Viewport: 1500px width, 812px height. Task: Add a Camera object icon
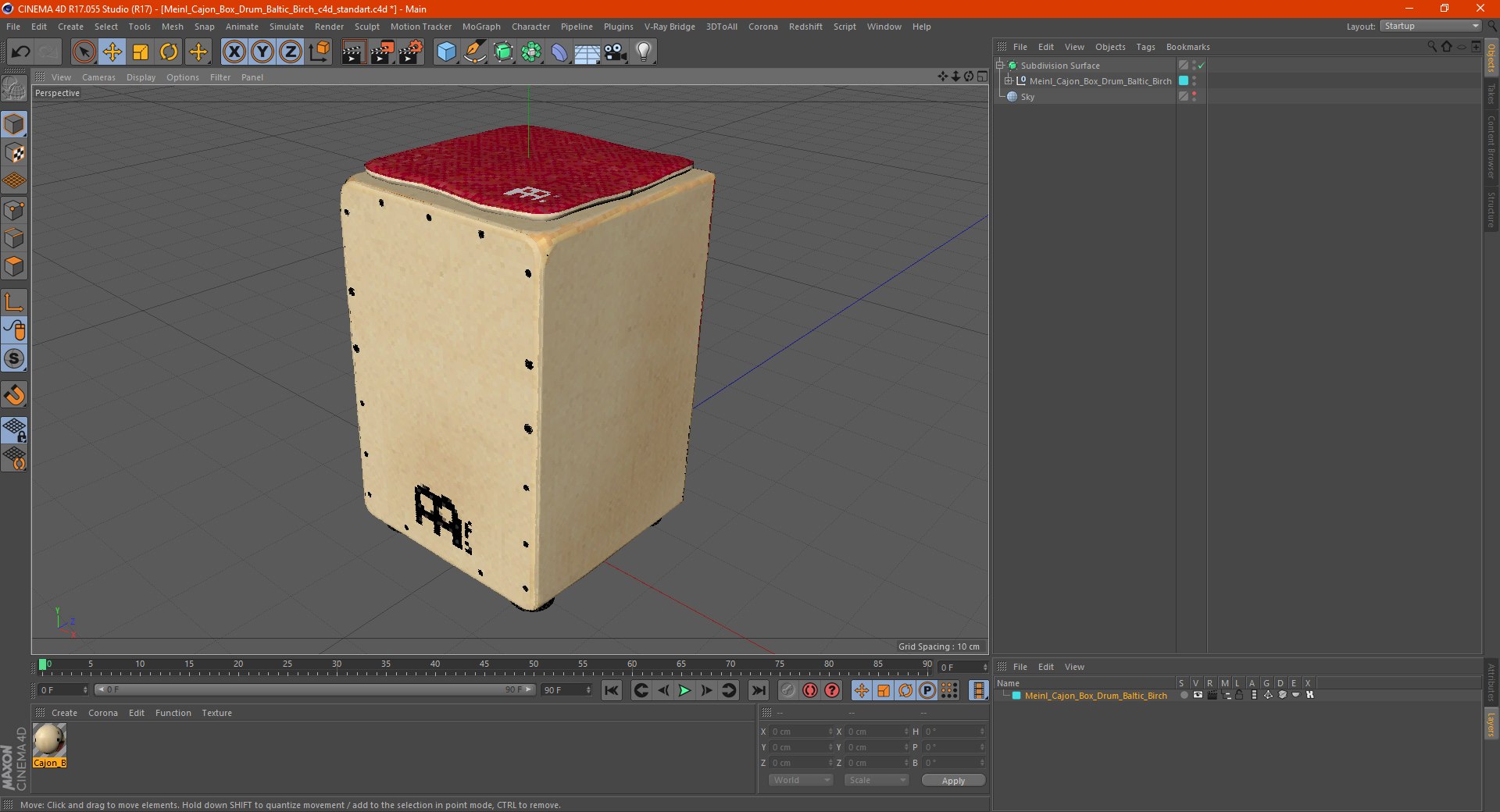(616, 52)
